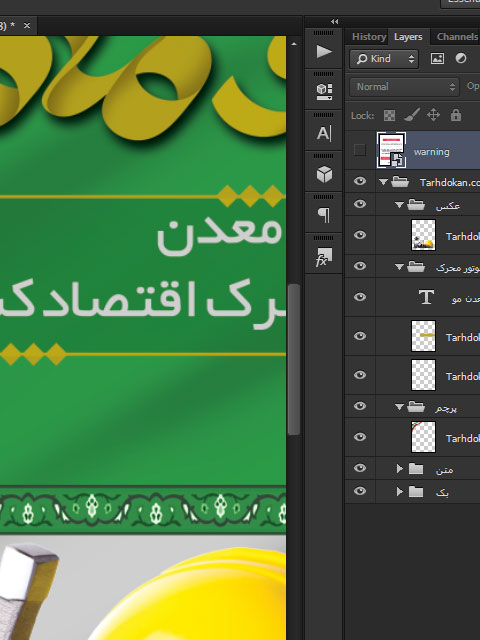This screenshot has height=640, width=480.
Task: Switch to the History tab
Action: [x=369, y=37]
